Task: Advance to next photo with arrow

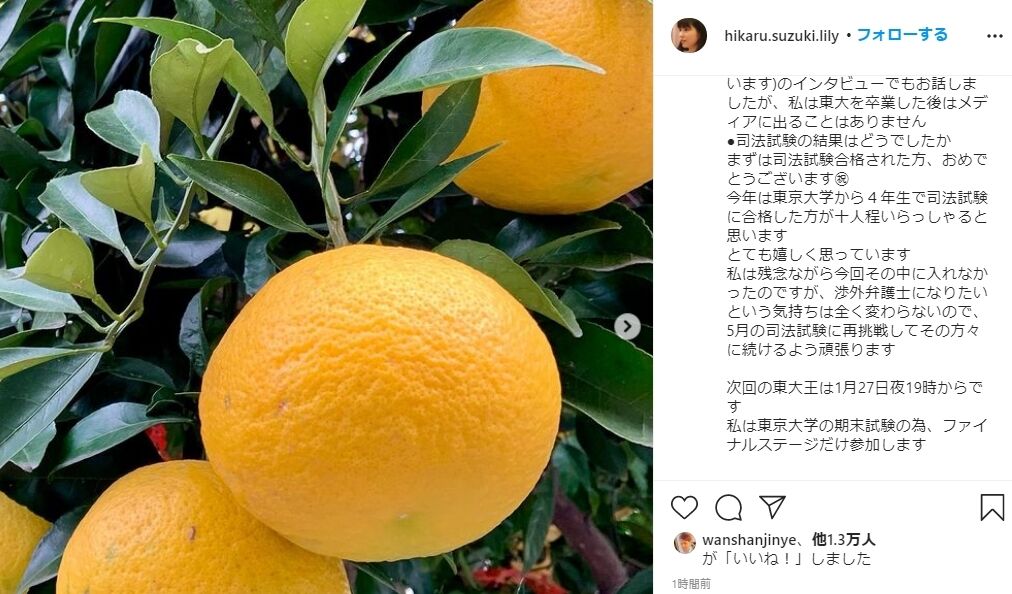Action: [627, 327]
